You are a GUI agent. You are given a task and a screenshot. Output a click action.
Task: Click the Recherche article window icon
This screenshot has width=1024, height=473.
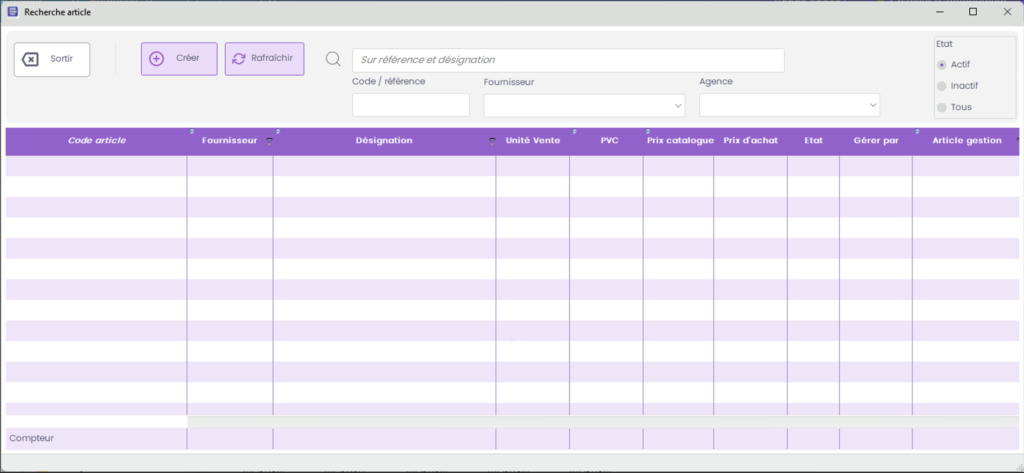(12, 12)
